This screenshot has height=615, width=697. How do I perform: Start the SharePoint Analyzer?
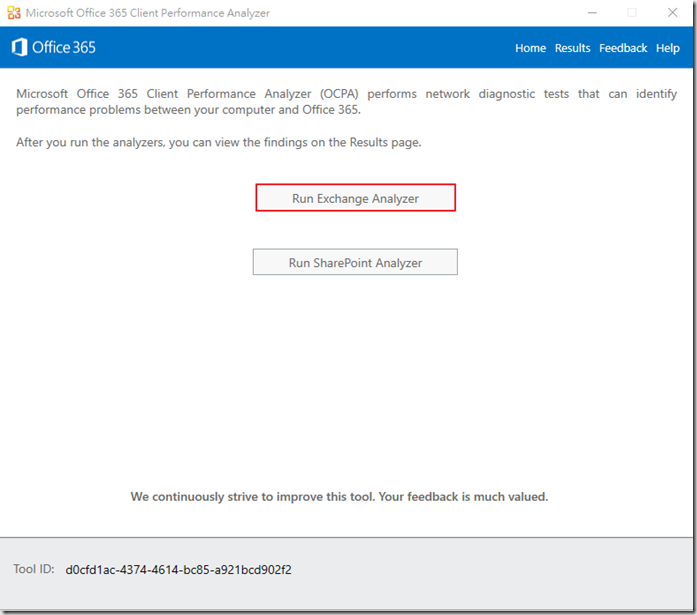tap(355, 263)
